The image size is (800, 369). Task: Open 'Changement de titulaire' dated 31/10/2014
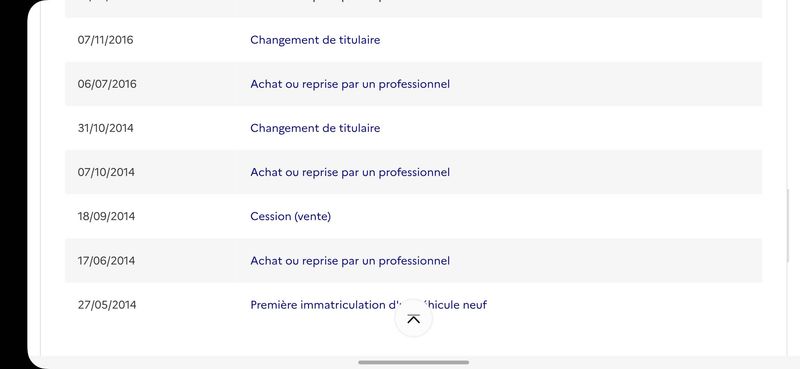coord(315,128)
